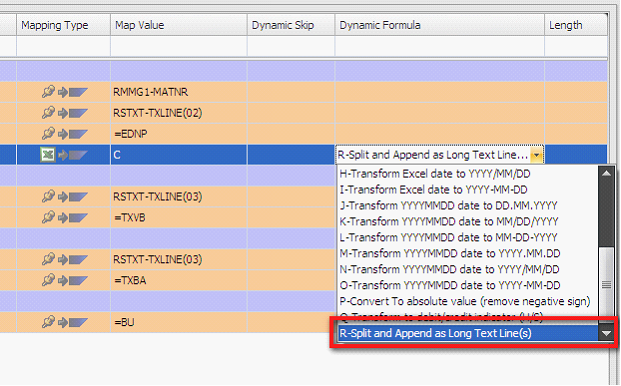Click the =TXBA map value cell
Screen dimensions: 621x386
click(179, 280)
